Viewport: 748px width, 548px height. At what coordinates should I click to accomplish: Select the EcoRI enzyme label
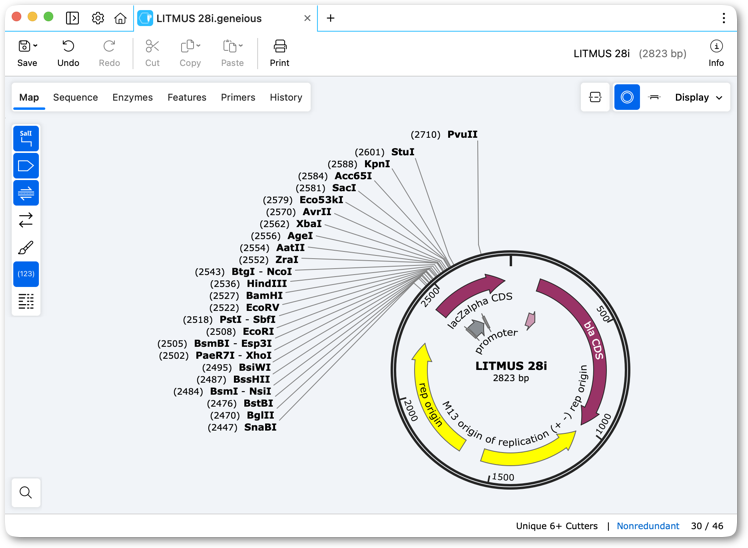click(259, 331)
